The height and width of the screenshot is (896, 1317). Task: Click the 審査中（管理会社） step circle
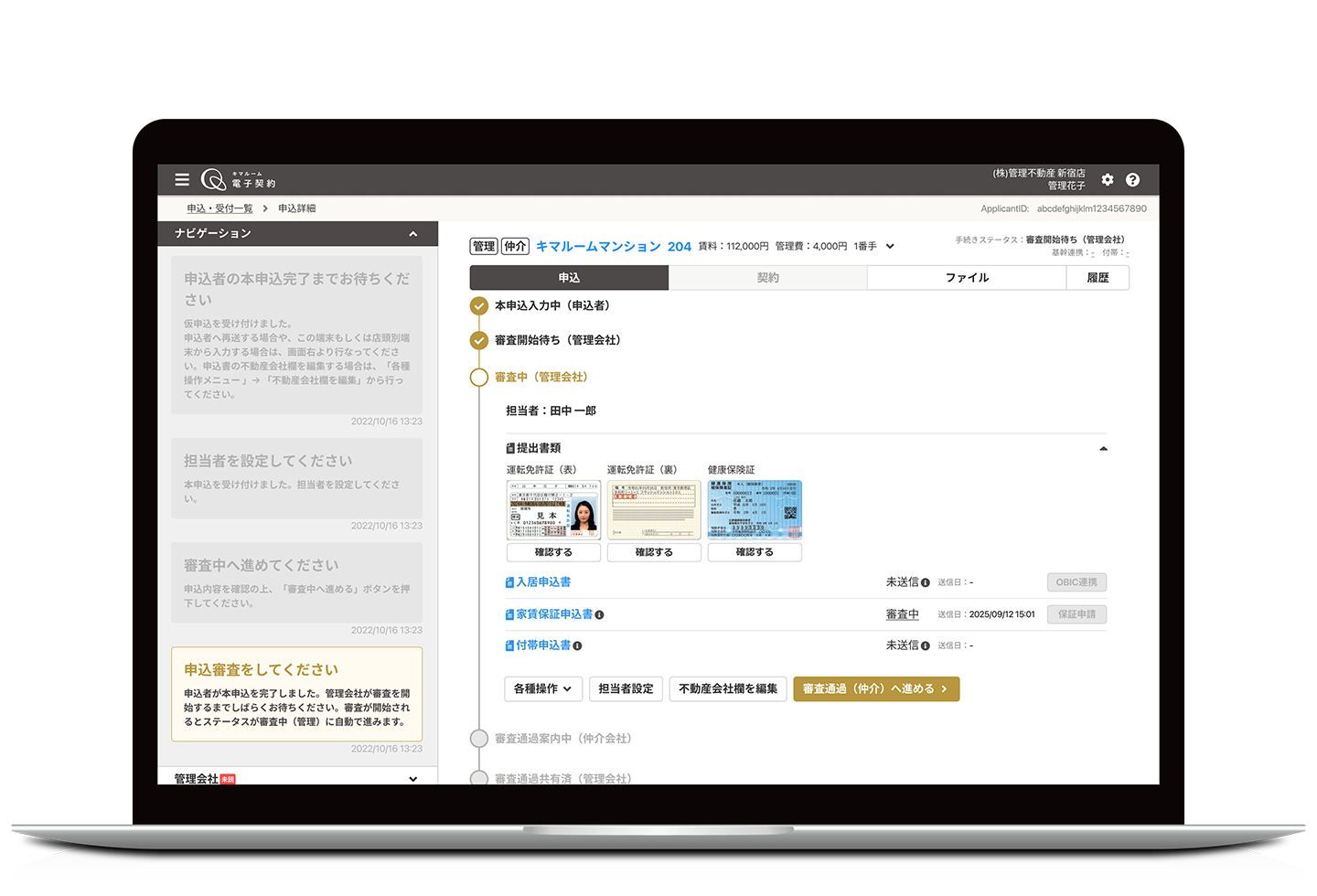click(x=479, y=378)
